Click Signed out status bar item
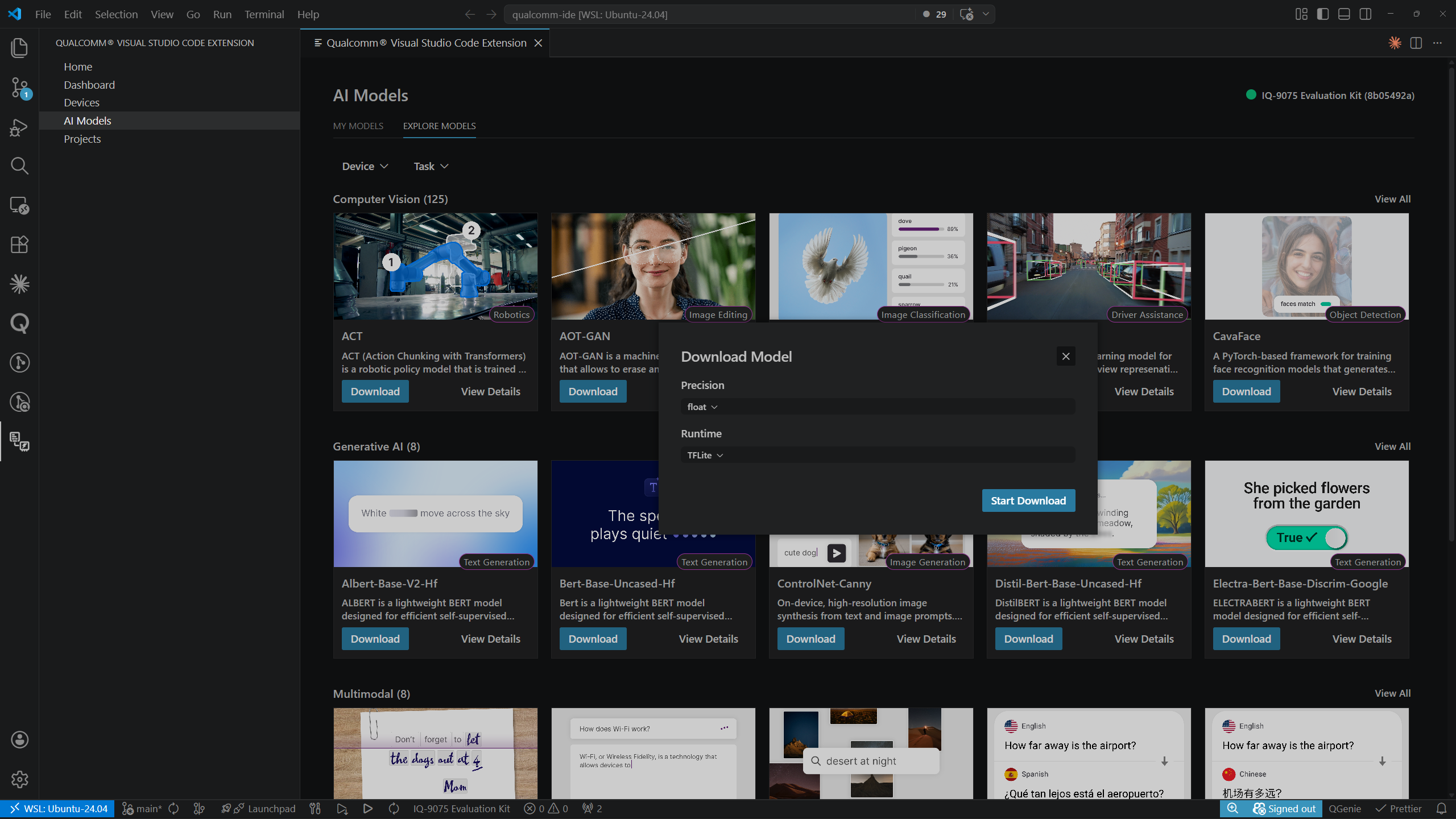This screenshot has width=1456, height=819. (x=1284, y=808)
